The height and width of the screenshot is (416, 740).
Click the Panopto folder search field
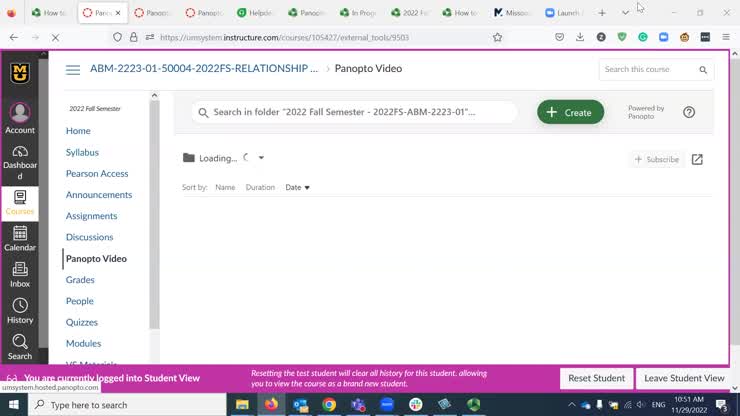click(355, 112)
